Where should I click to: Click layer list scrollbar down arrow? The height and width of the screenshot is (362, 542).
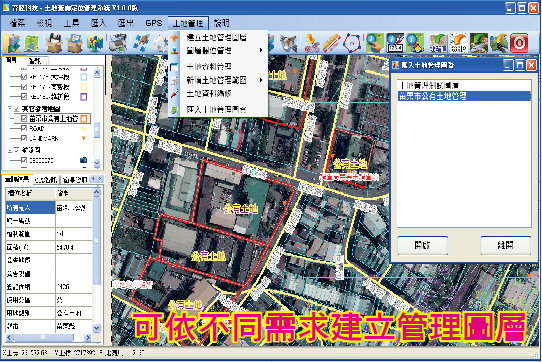pos(97,163)
